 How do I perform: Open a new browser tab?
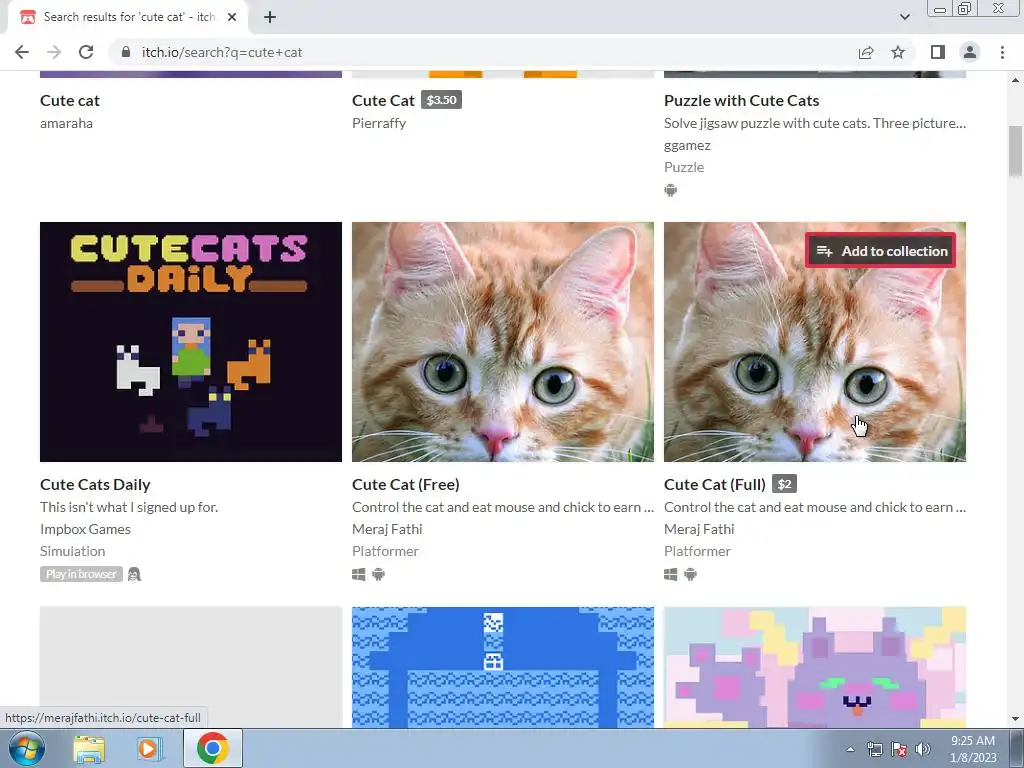[270, 17]
